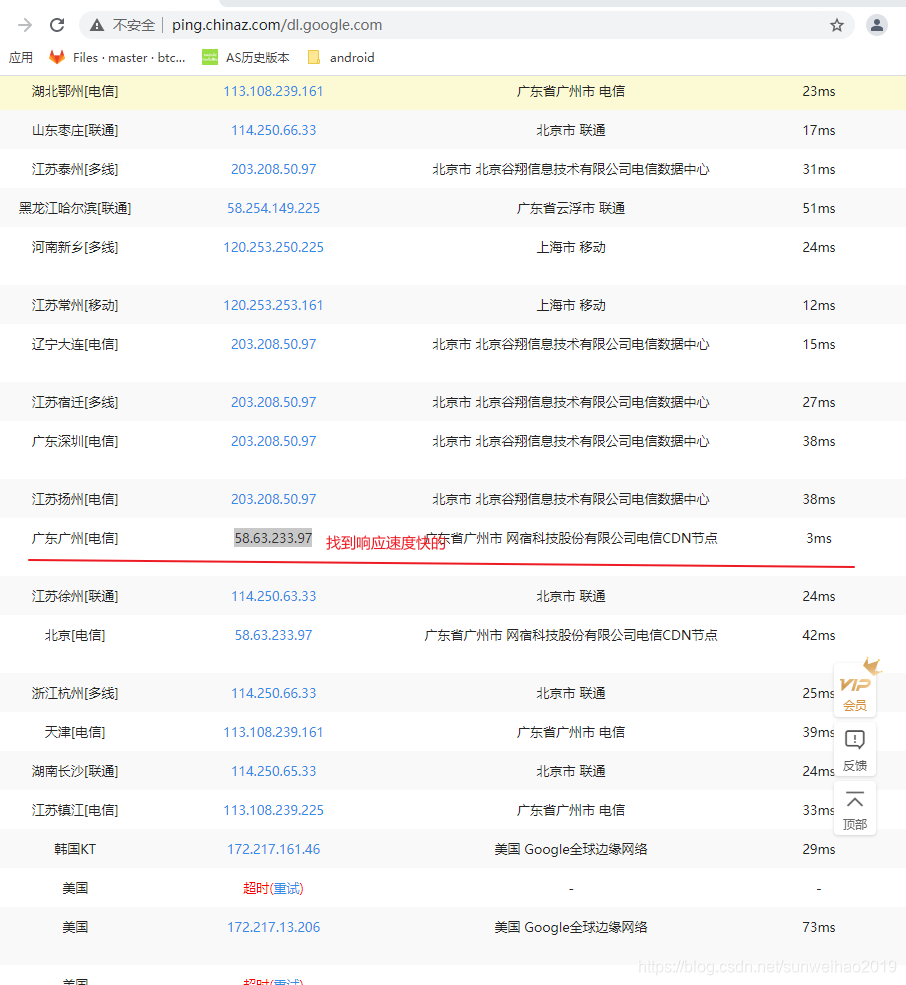Go to top with 顶部 button

click(855, 808)
